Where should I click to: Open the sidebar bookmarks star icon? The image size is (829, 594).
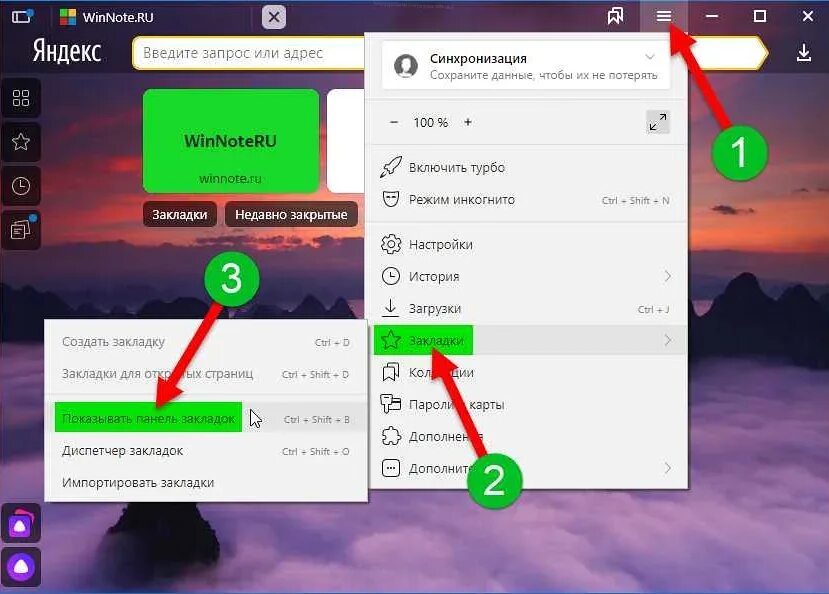tap(21, 142)
